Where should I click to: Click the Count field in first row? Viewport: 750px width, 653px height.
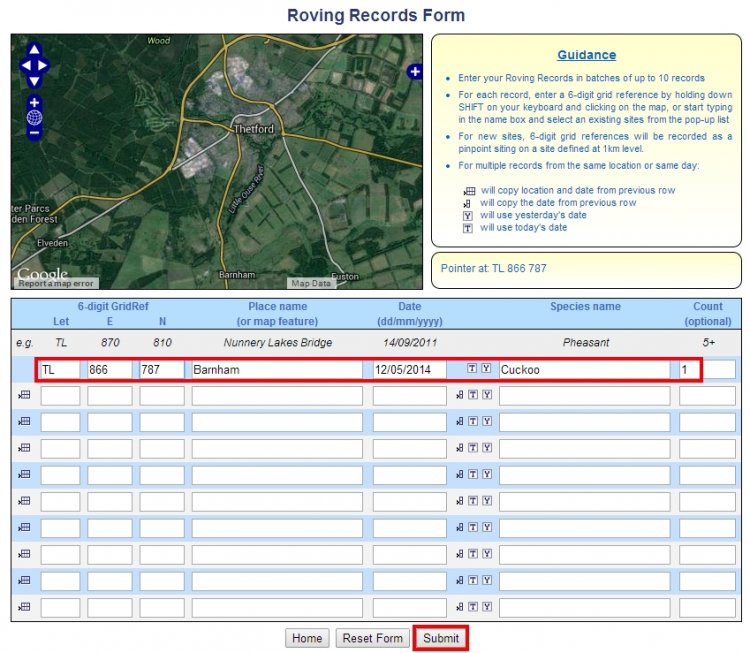pyautogui.click(x=707, y=369)
